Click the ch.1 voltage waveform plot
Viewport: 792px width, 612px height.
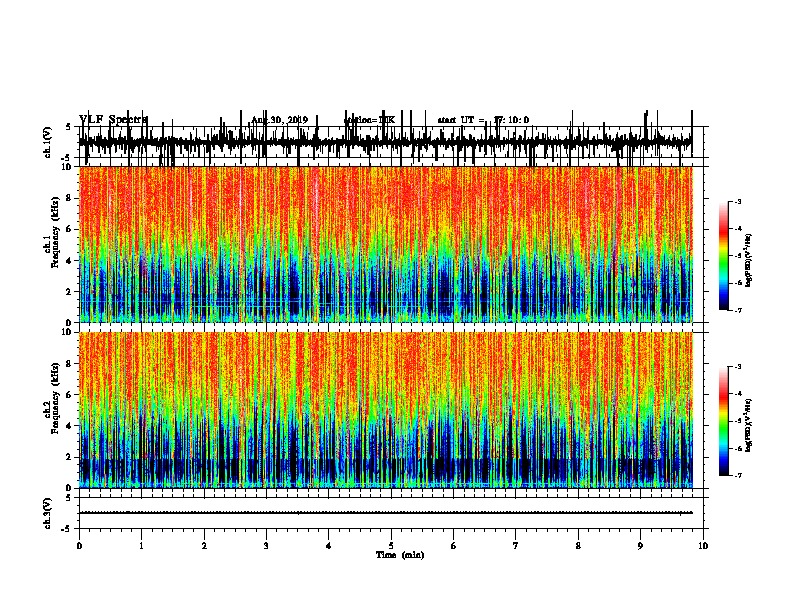[x=386, y=142]
